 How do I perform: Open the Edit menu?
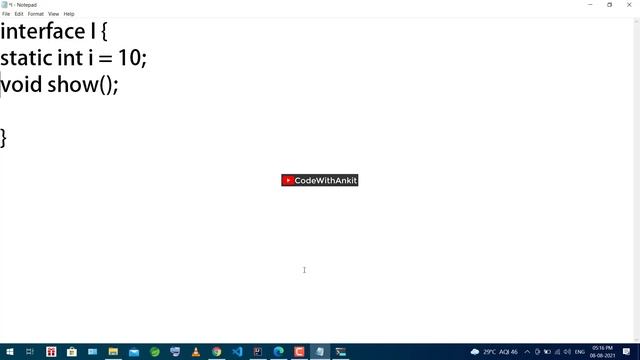click(19, 14)
